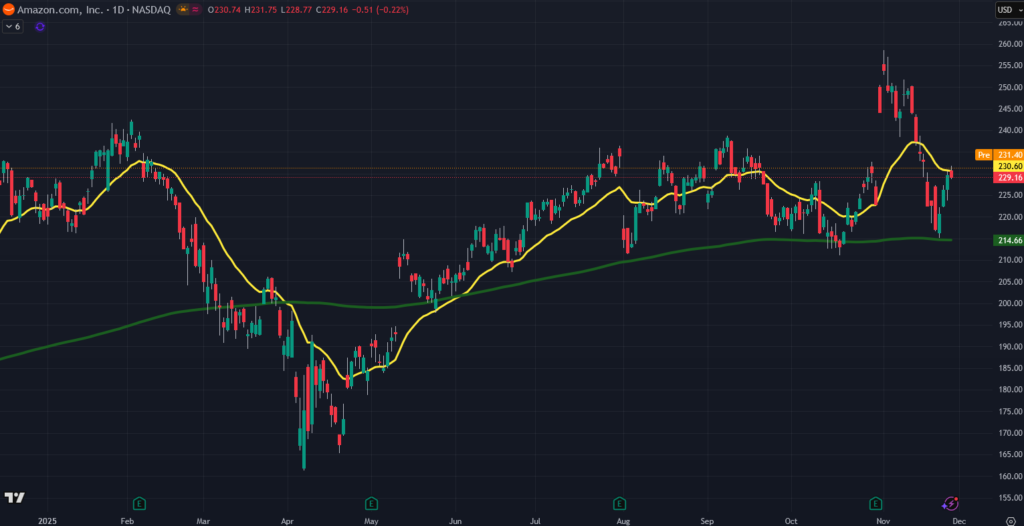Click the orange Pre pre-market label
This screenshot has height=526, width=1024.
point(982,155)
